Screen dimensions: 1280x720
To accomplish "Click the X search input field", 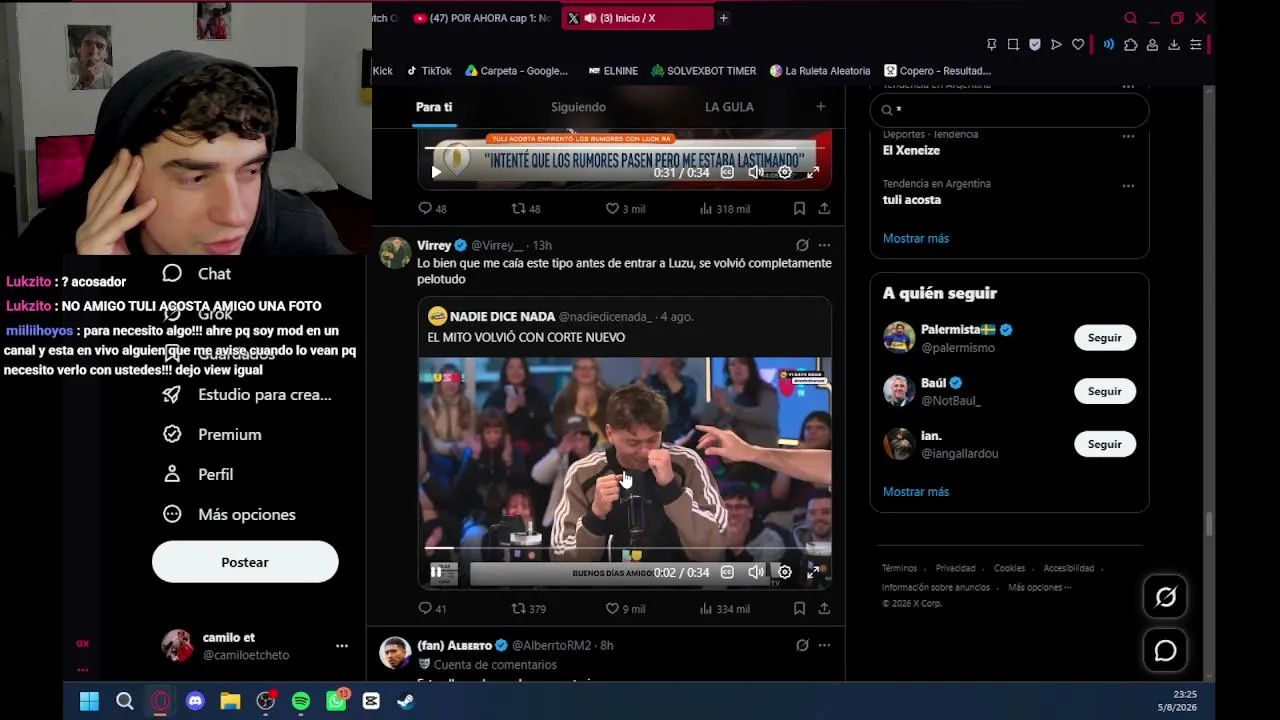I will [x=1009, y=110].
